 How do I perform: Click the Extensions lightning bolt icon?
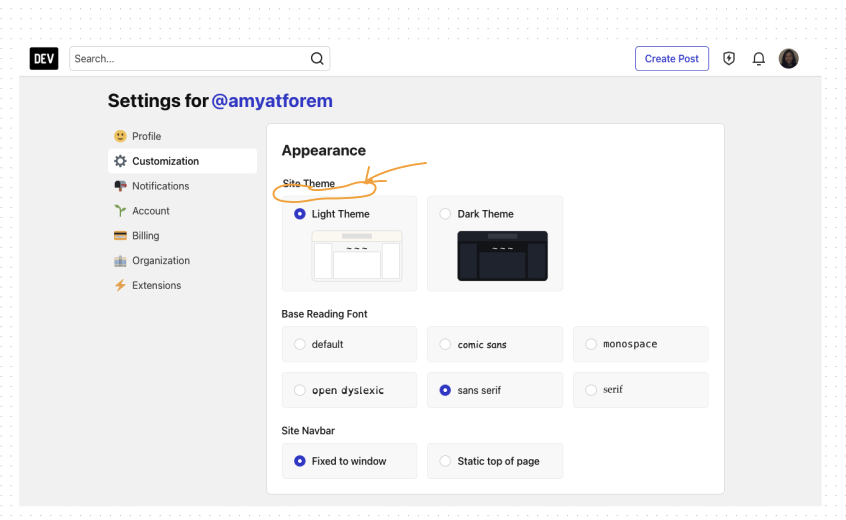120,285
